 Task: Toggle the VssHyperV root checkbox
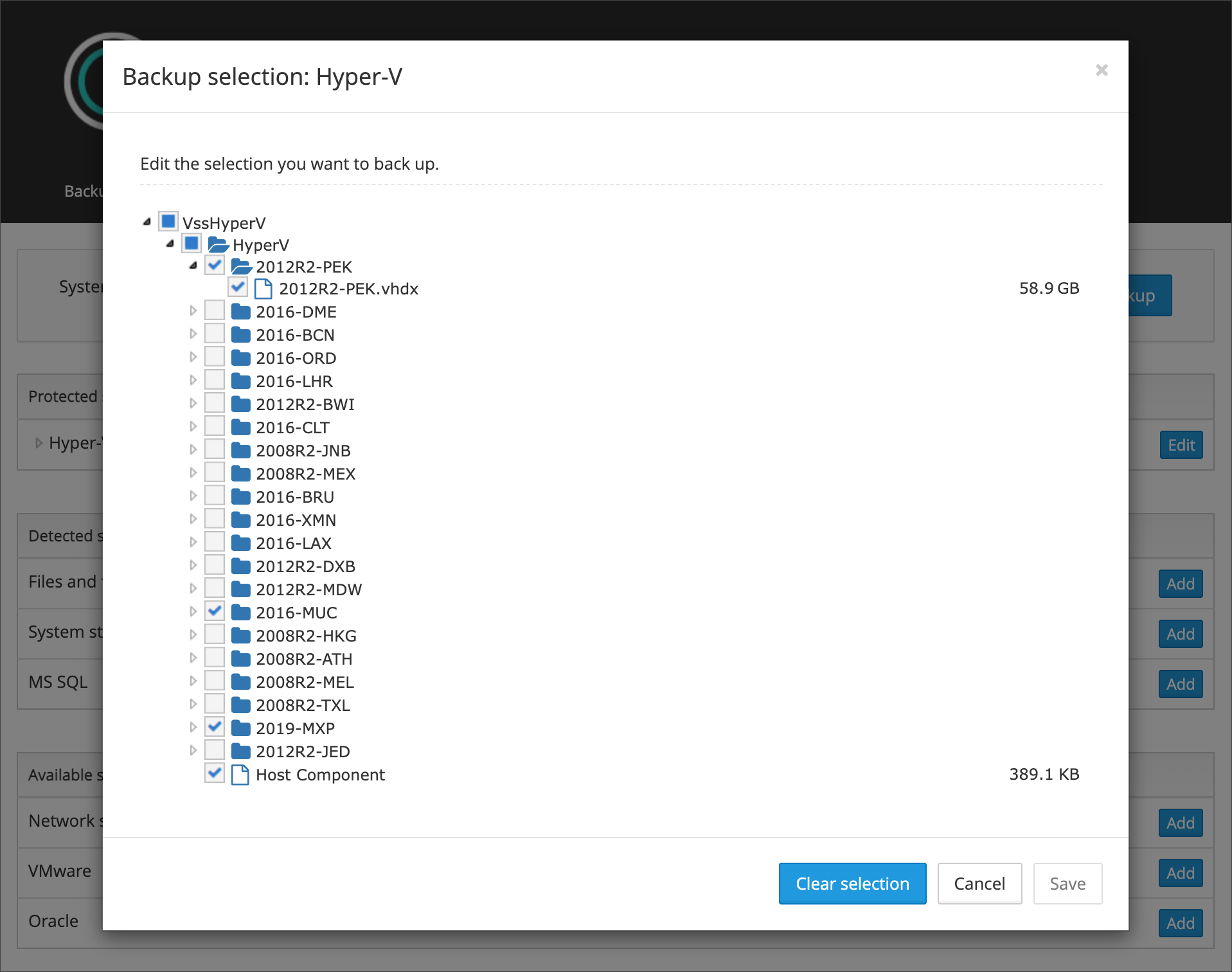[x=168, y=222]
